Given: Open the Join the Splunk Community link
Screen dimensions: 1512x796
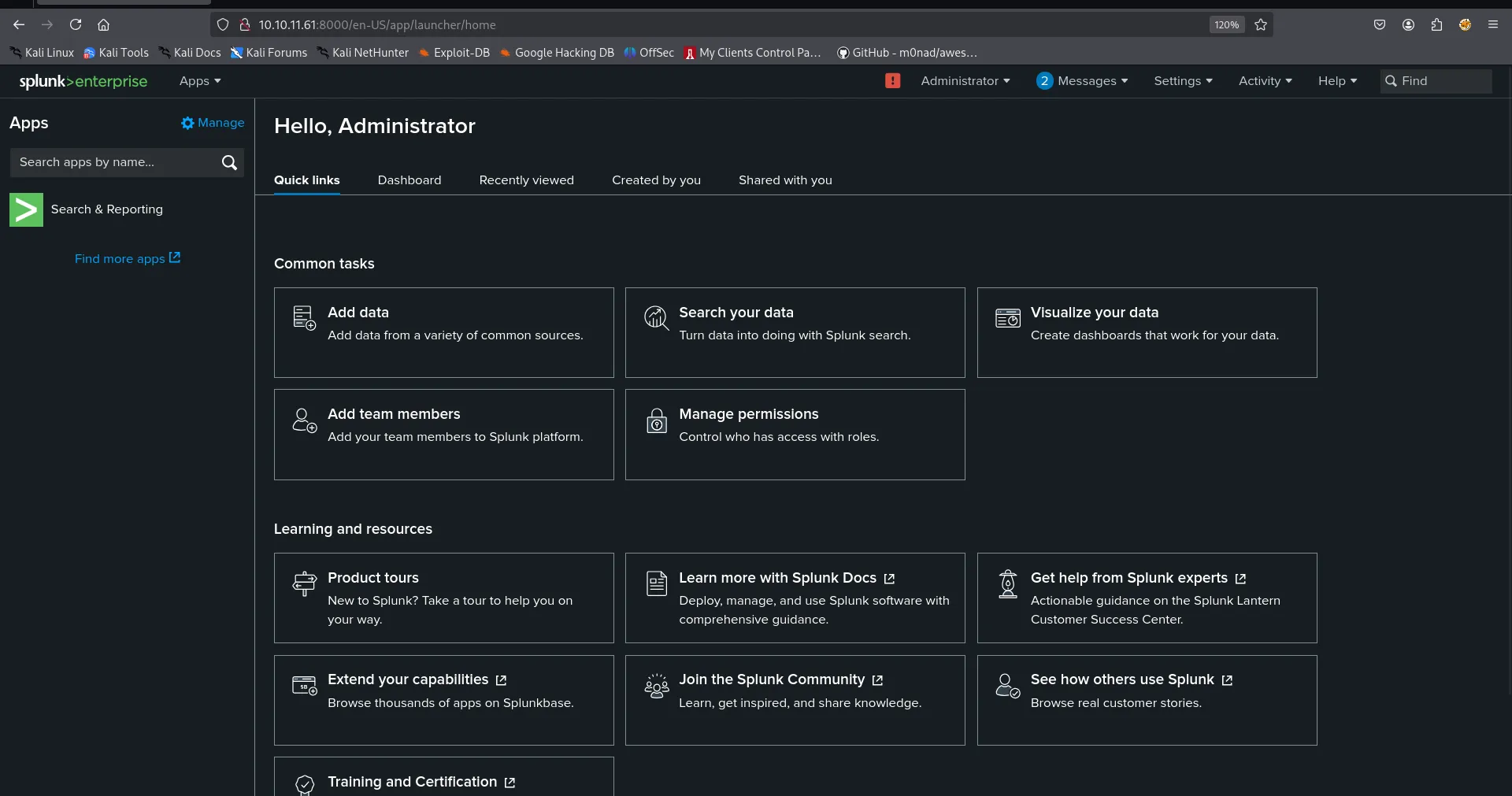Looking at the screenshot, I should pyautogui.click(x=781, y=679).
